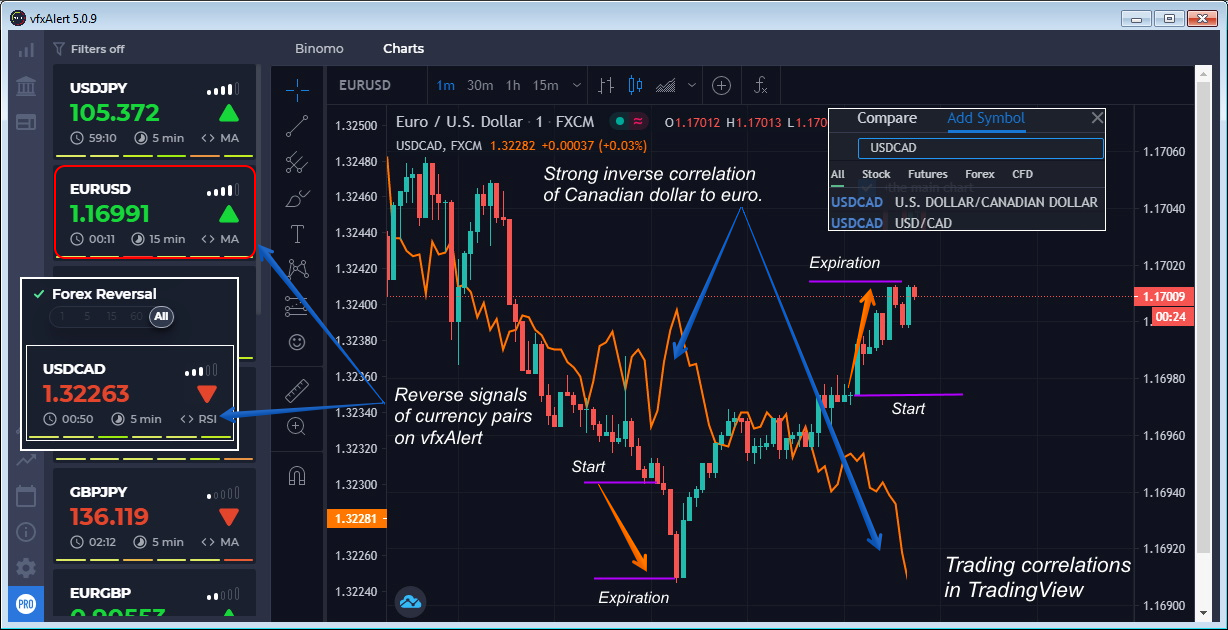Open the Add Symbol tab
This screenshot has height=630, width=1228.
point(986,118)
